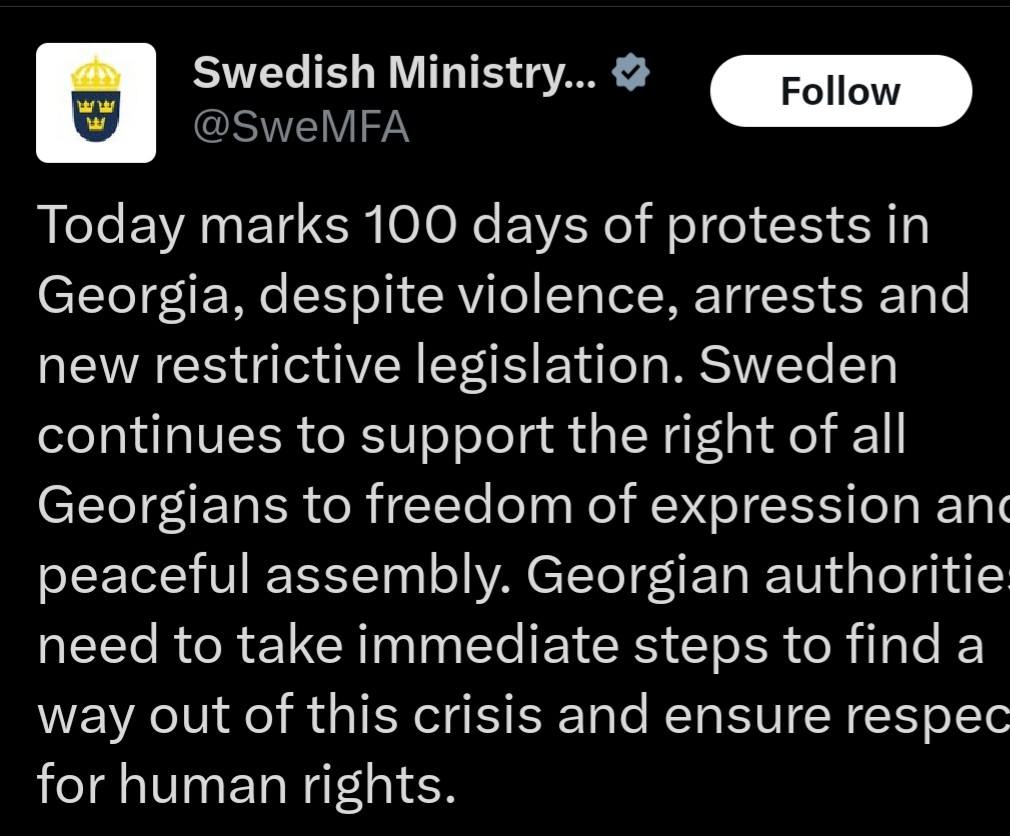The height and width of the screenshot is (836, 1010).
Task: Open the "Swedish Ministry..." display name
Action: pos(394,73)
